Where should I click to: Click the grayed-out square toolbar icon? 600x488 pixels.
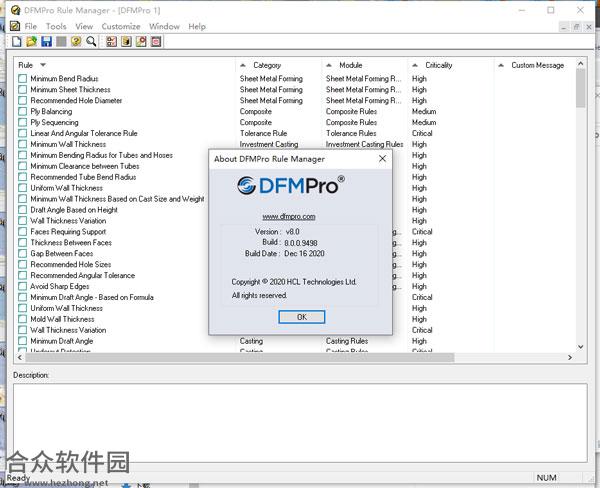61,41
